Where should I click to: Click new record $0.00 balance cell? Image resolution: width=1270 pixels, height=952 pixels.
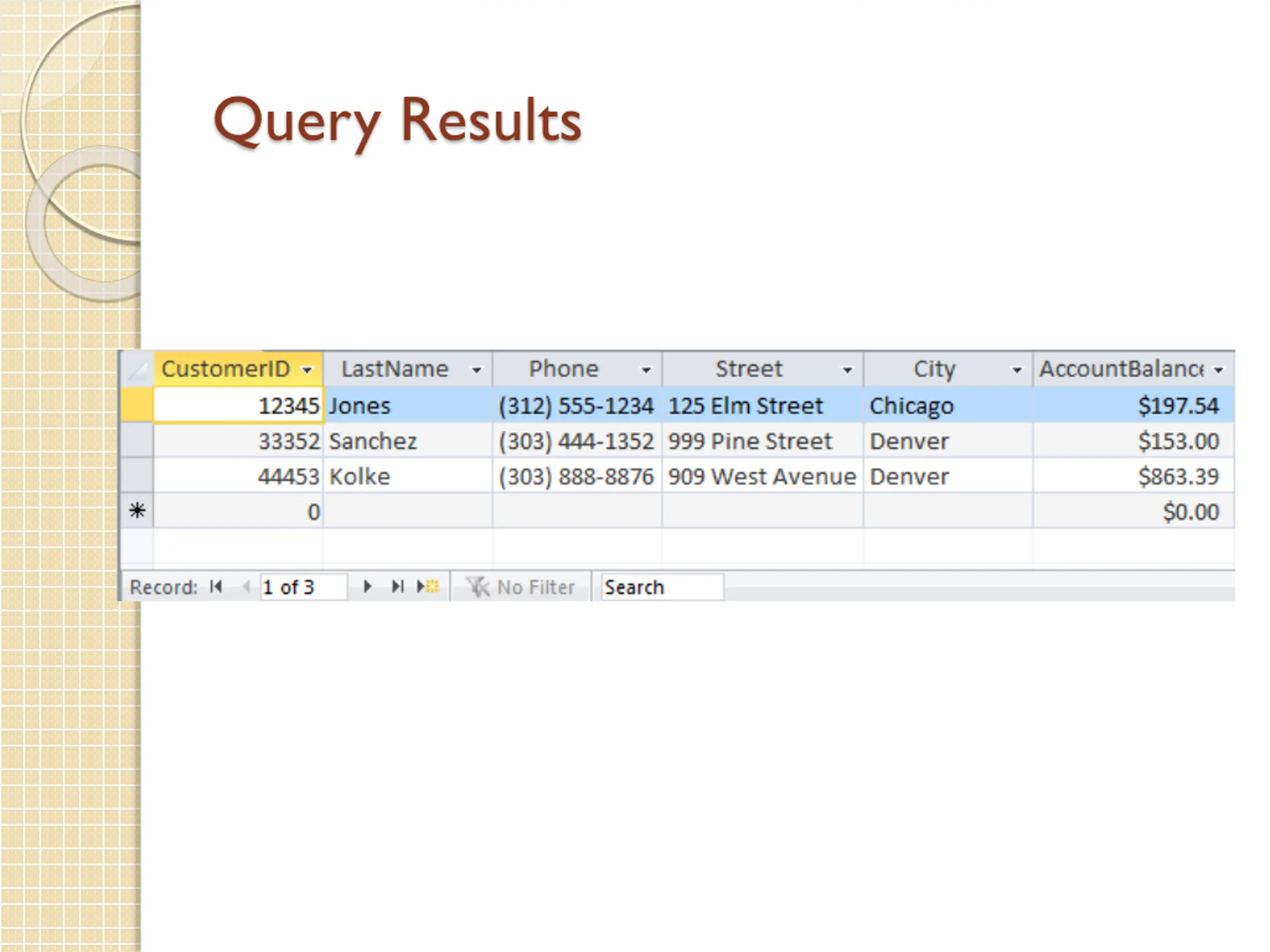tap(1134, 511)
